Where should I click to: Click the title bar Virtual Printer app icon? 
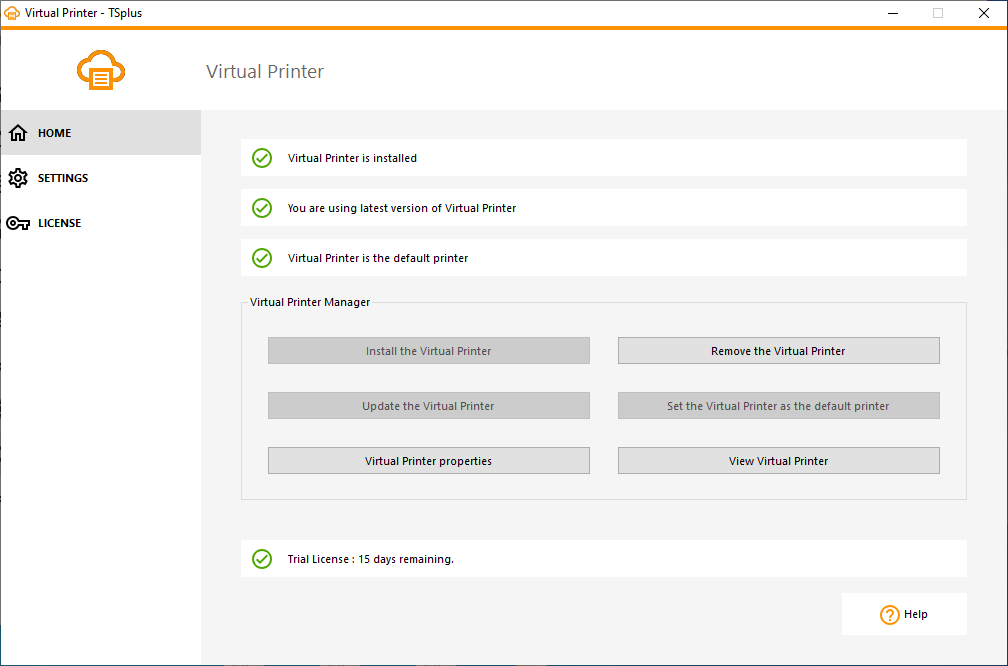(x=12, y=13)
